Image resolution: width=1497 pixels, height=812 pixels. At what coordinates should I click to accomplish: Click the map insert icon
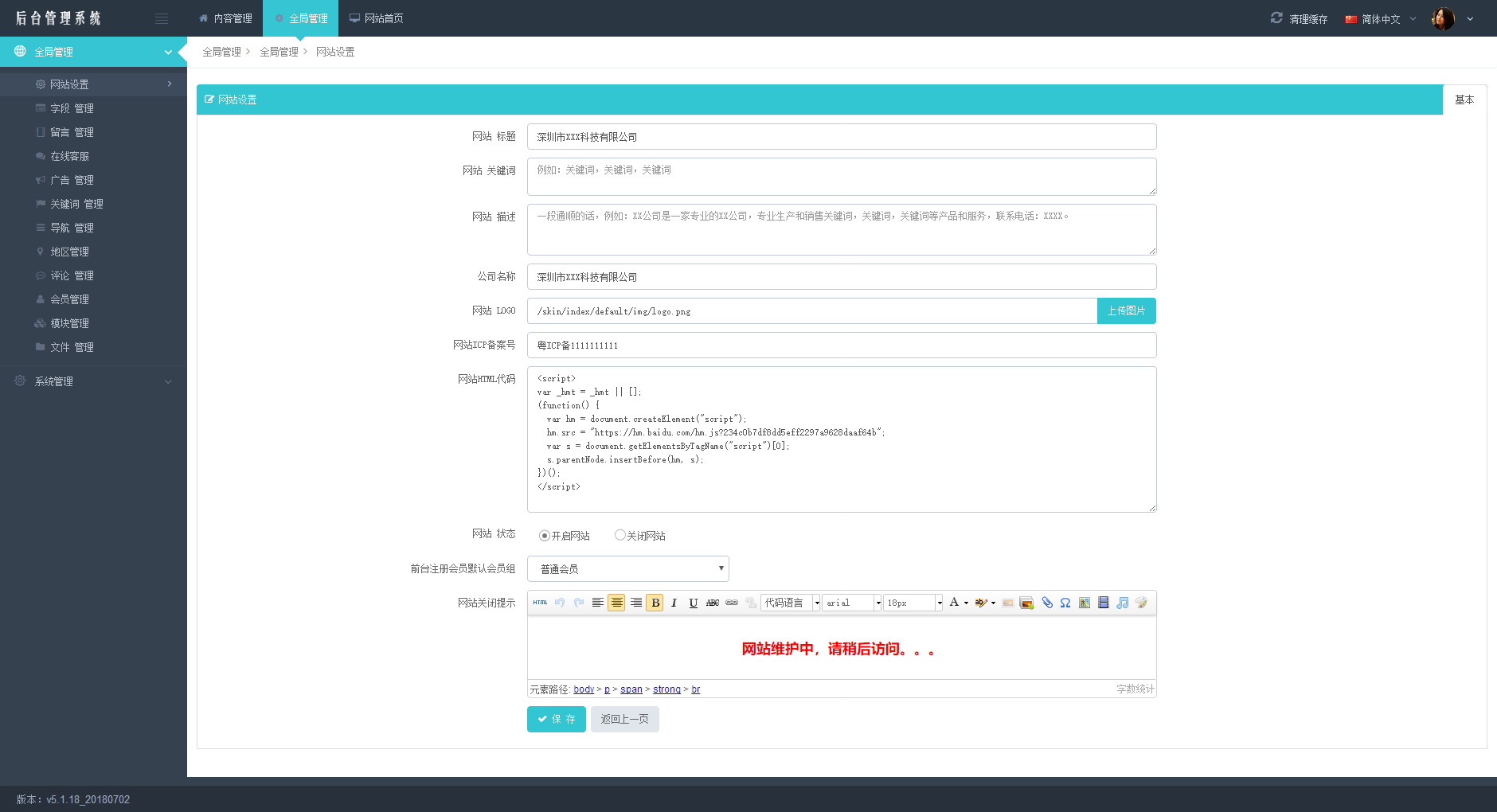tap(1085, 603)
